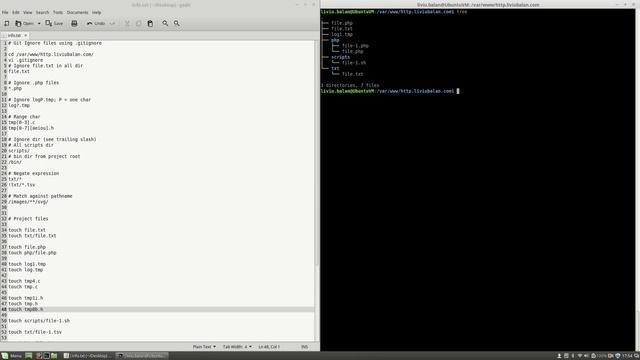Open the file manager launcher icon
Viewport: 640px width, 360px height.
click(x=54, y=356)
